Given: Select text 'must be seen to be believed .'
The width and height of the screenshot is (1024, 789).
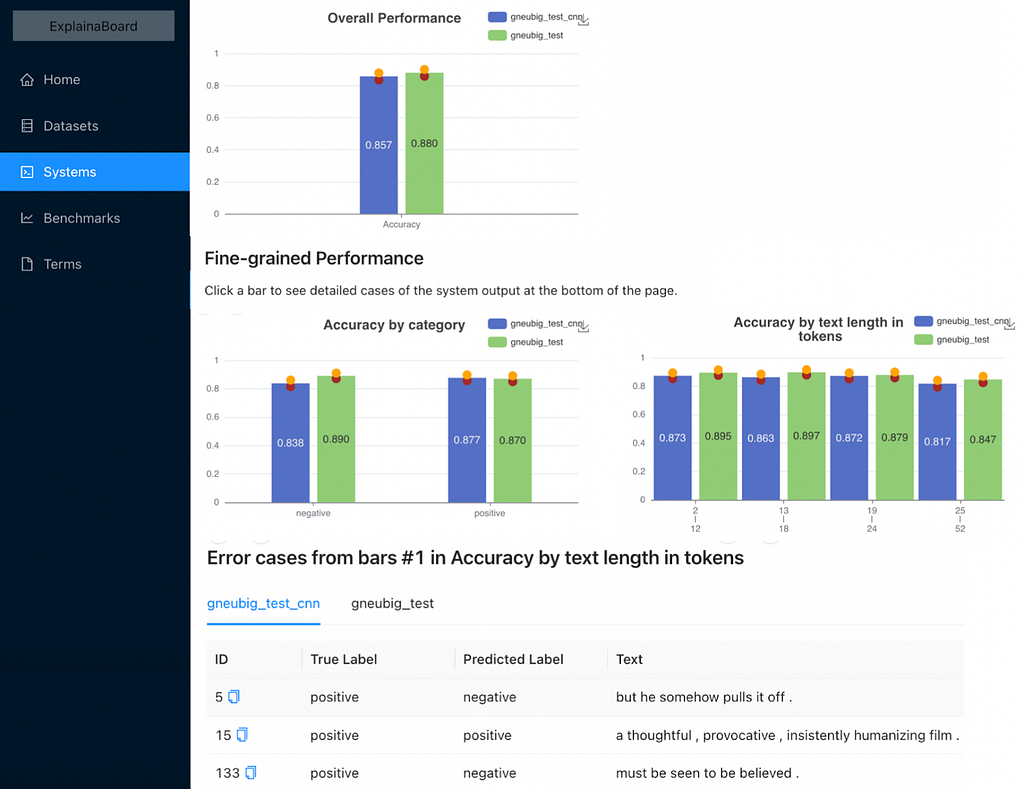Looking at the screenshot, I should (707, 773).
